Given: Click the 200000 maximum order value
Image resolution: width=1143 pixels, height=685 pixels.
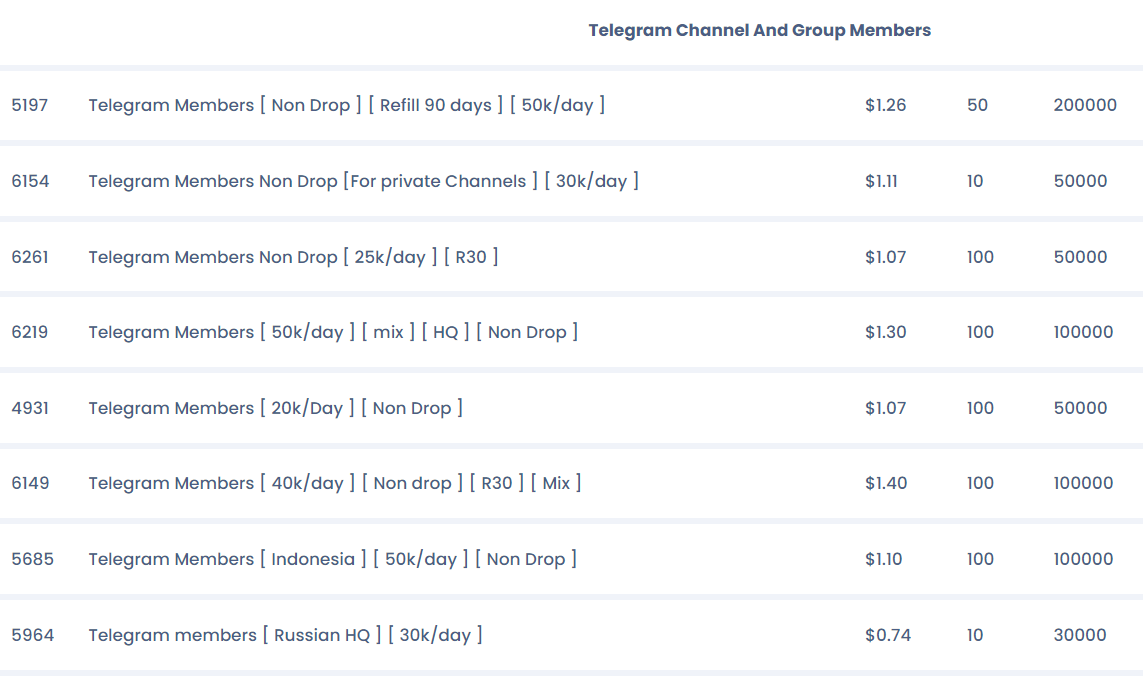Looking at the screenshot, I should click(1085, 105).
